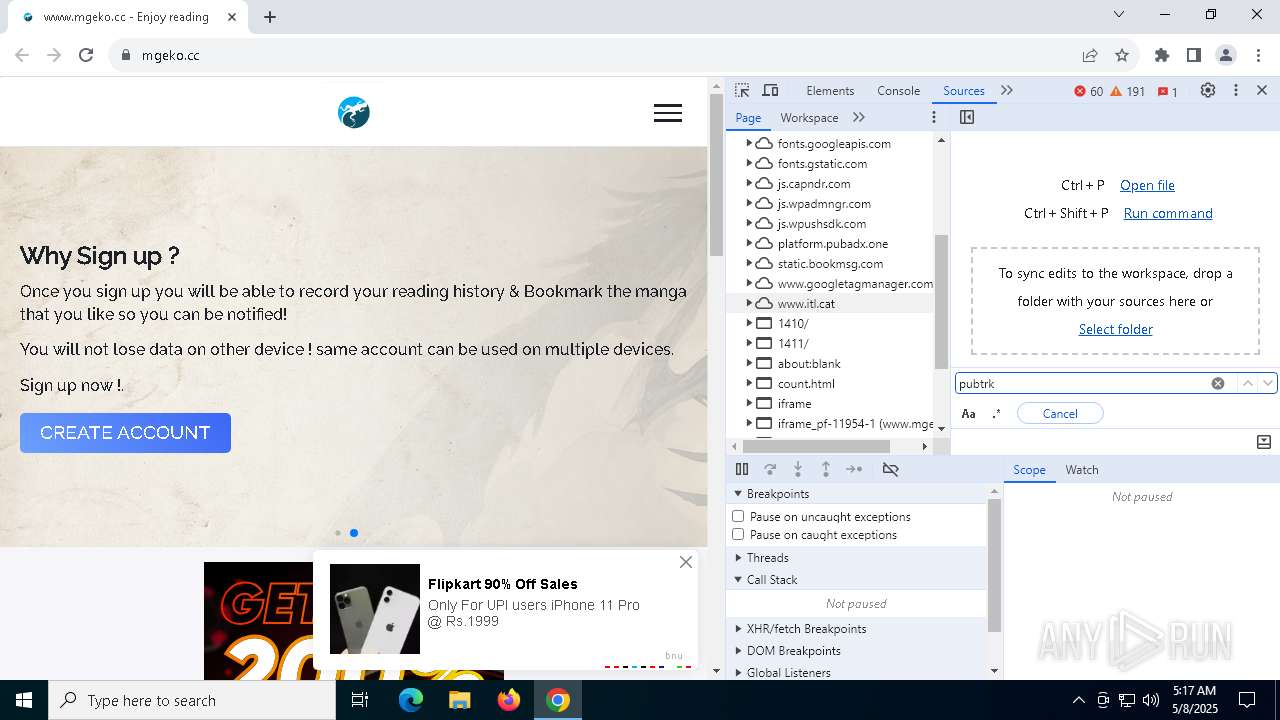The height and width of the screenshot is (720, 1280).
Task: Open File Explorer from taskbar
Action: pos(459,700)
